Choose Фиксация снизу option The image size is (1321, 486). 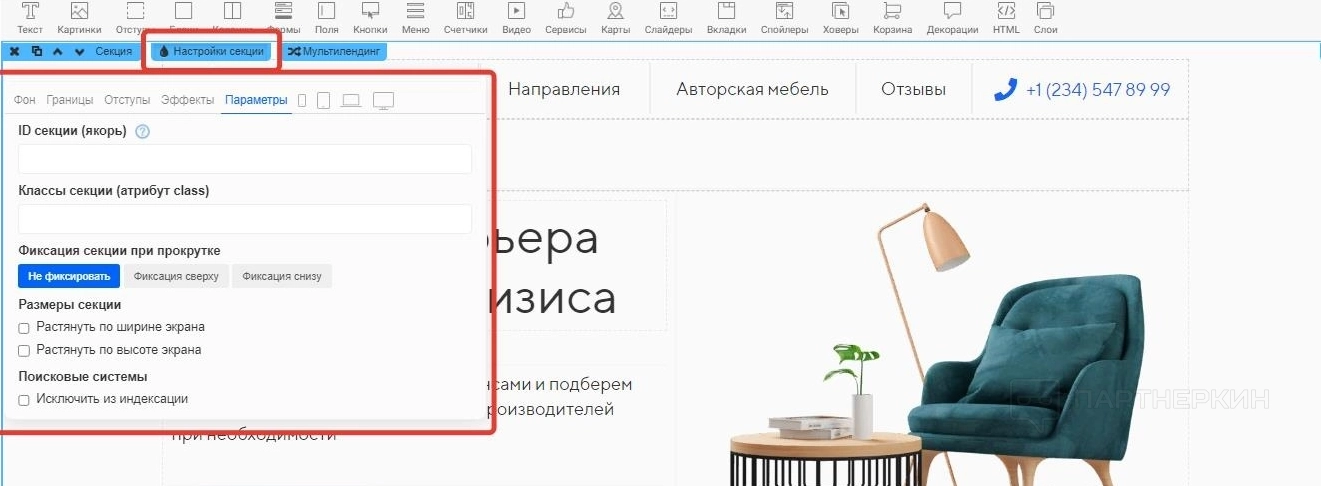click(282, 276)
